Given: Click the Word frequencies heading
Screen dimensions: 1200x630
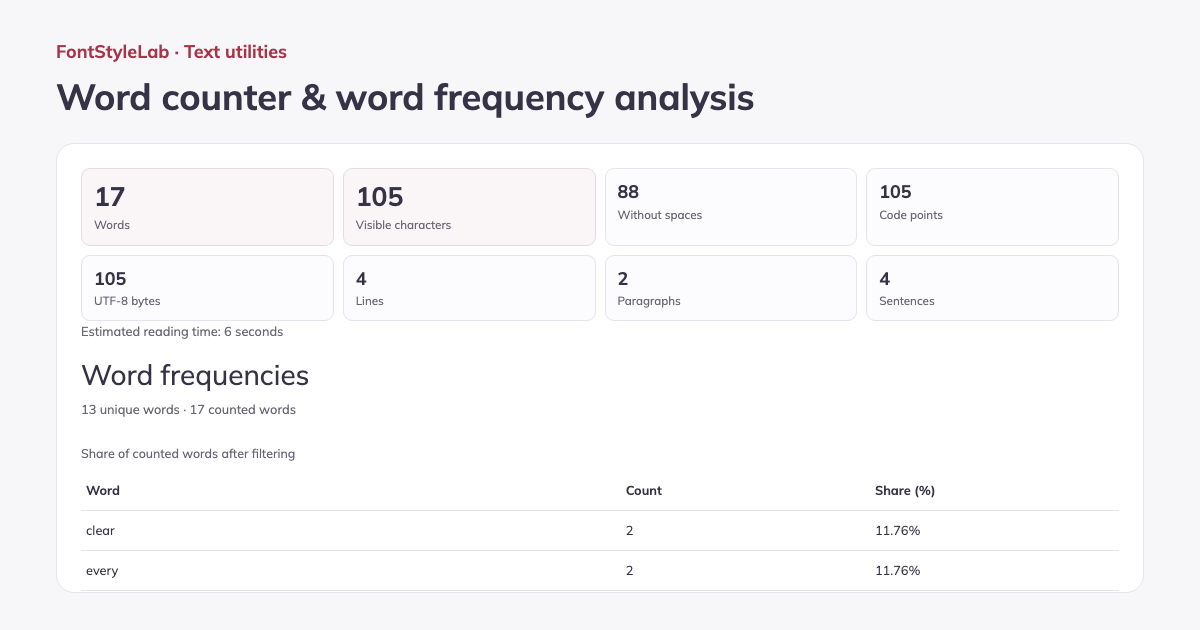Looking at the screenshot, I should 195,375.
